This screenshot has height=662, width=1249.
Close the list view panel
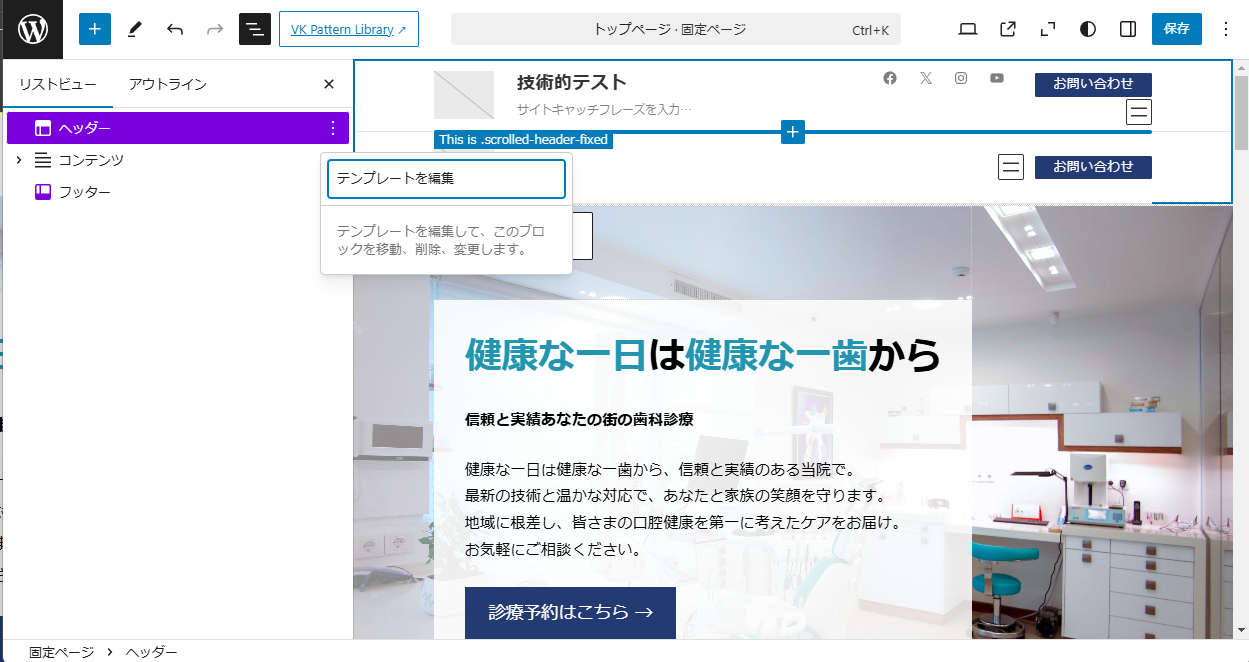329,84
